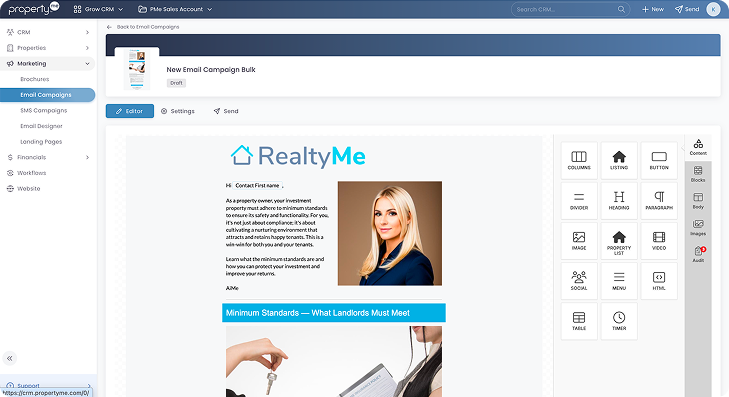The width and height of the screenshot is (729, 397).
Task: Open SMS Campaigns in the sidebar
Action: coord(44,111)
